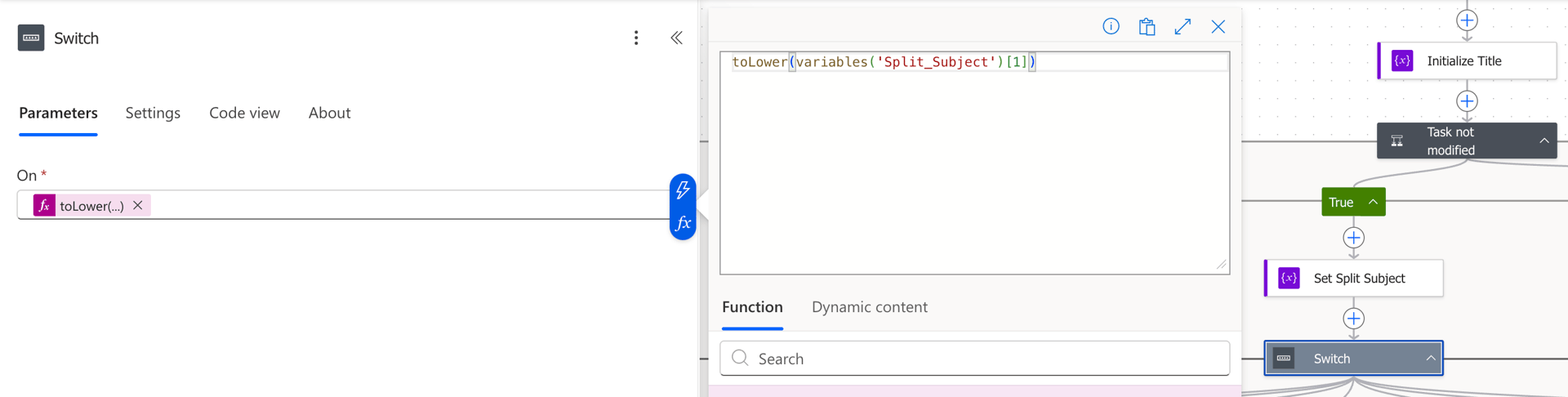Switch to the Parameters tab

pyautogui.click(x=58, y=113)
